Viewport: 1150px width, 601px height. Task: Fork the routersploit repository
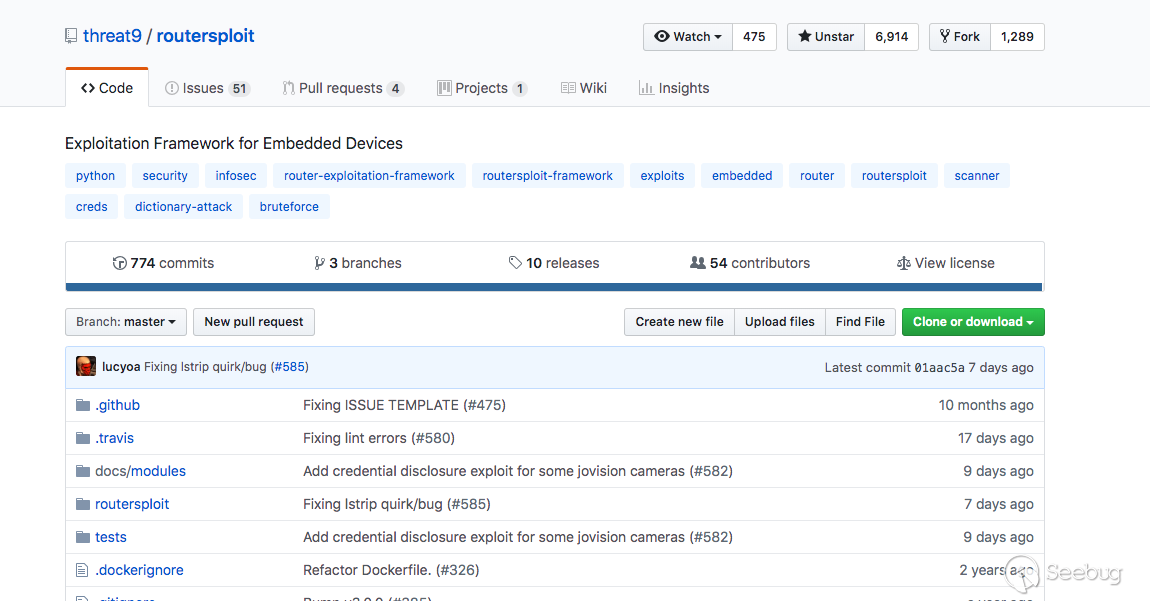point(960,37)
